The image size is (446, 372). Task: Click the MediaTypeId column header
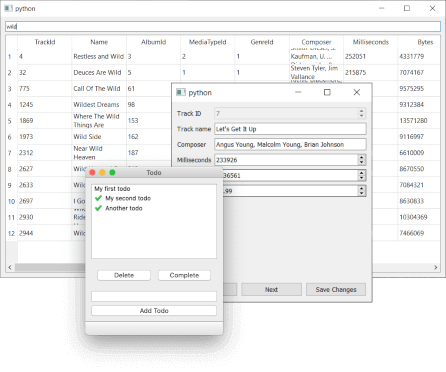coord(208,42)
